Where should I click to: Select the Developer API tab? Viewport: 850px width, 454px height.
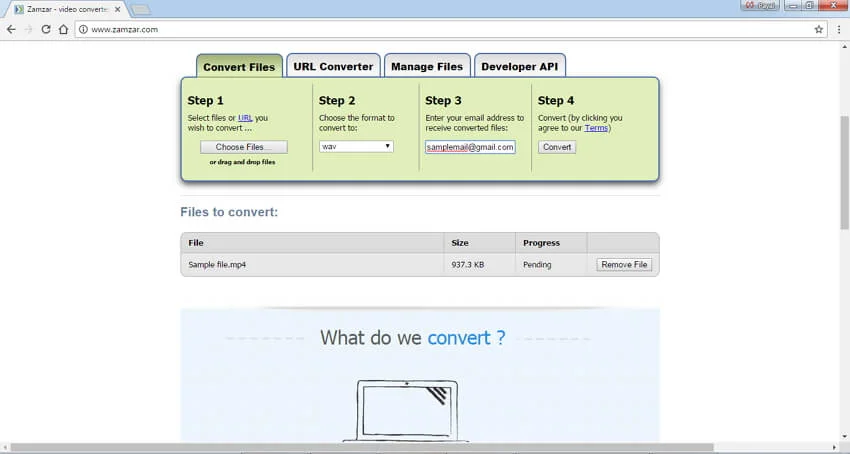point(520,67)
